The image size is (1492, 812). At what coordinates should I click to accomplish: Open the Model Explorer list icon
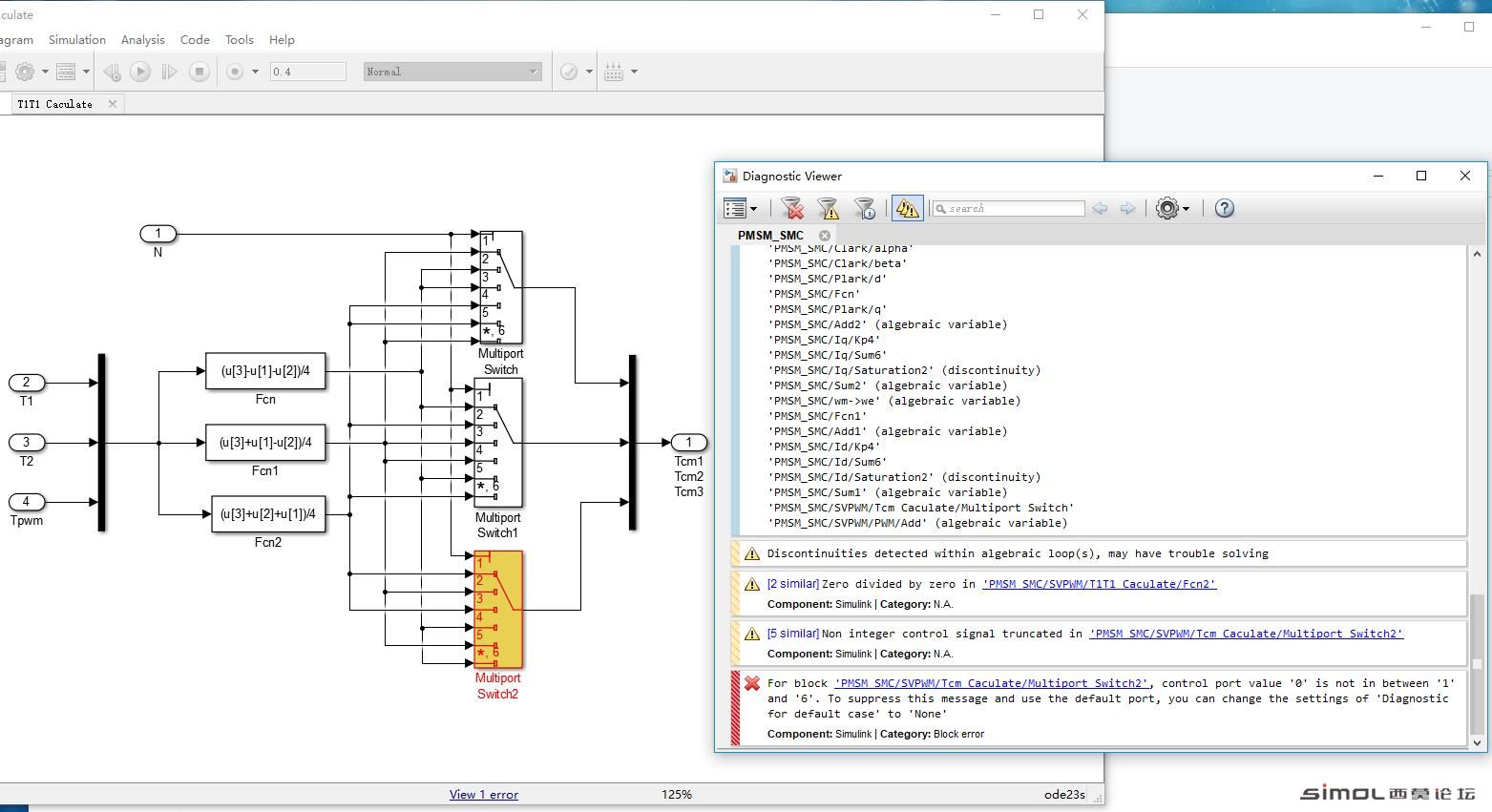(x=66, y=72)
